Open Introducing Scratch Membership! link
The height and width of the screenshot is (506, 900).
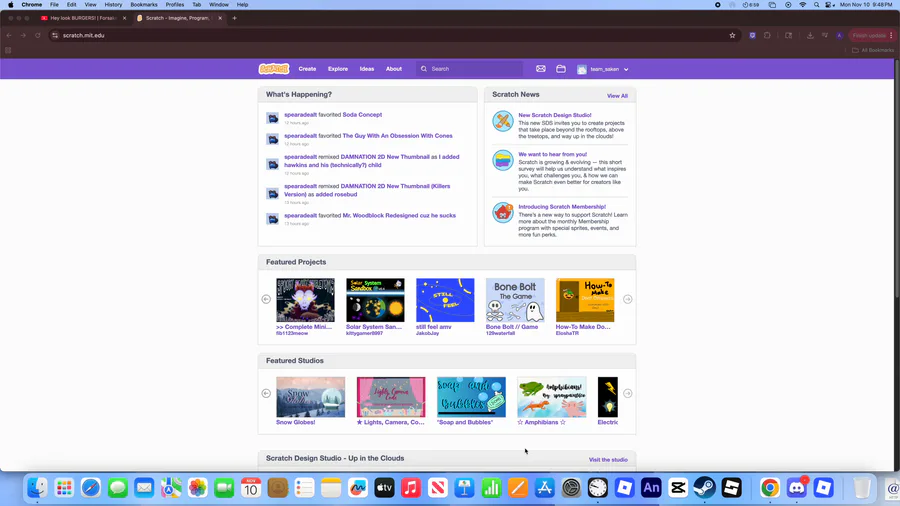(562, 207)
